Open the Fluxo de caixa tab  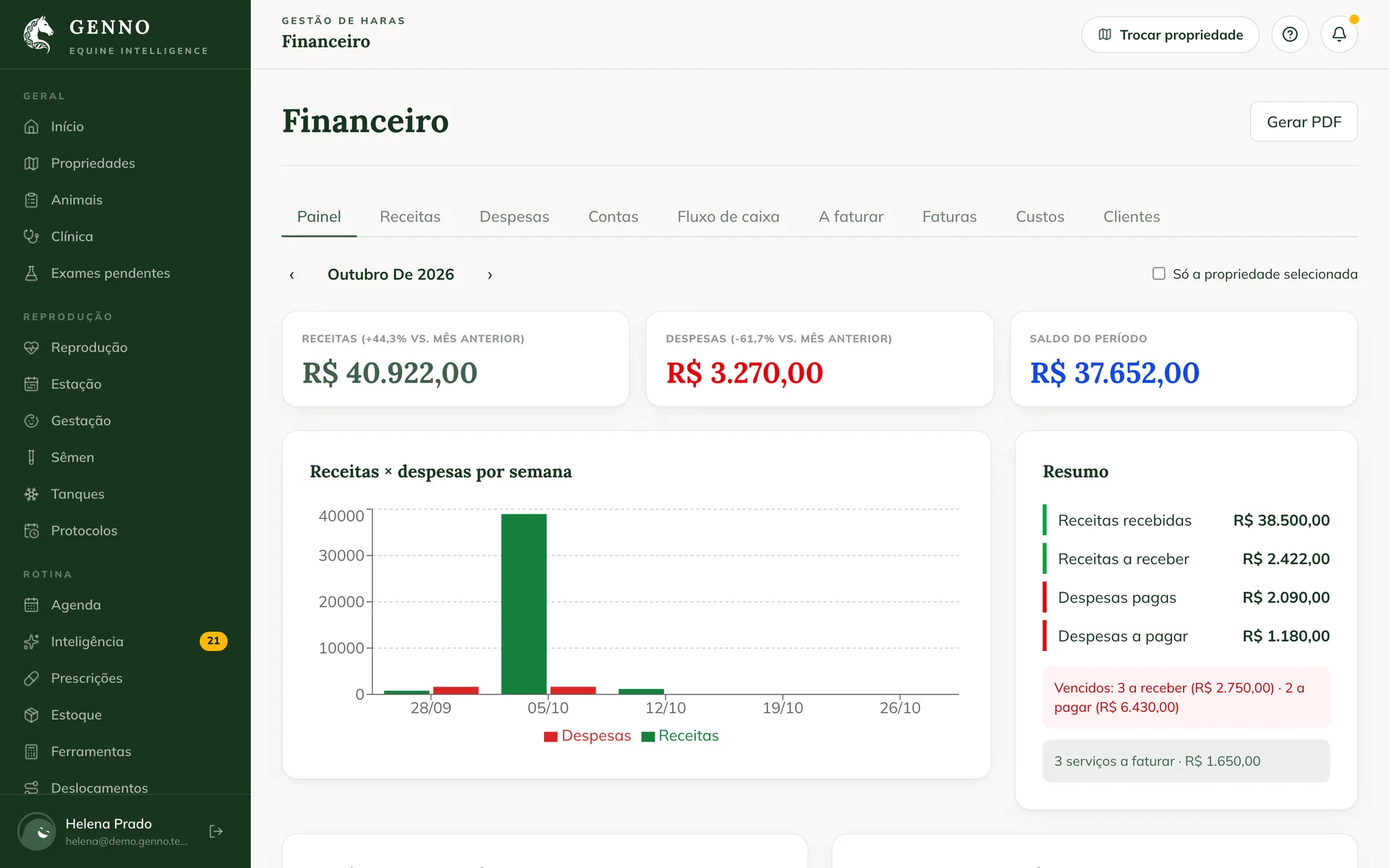(x=729, y=216)
